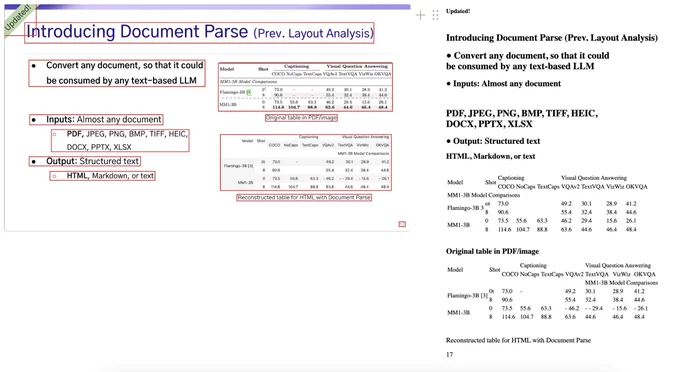Select the boxed "Output: Structured text" bullet on the slide
680x372 pixels.
coord(85,161)
